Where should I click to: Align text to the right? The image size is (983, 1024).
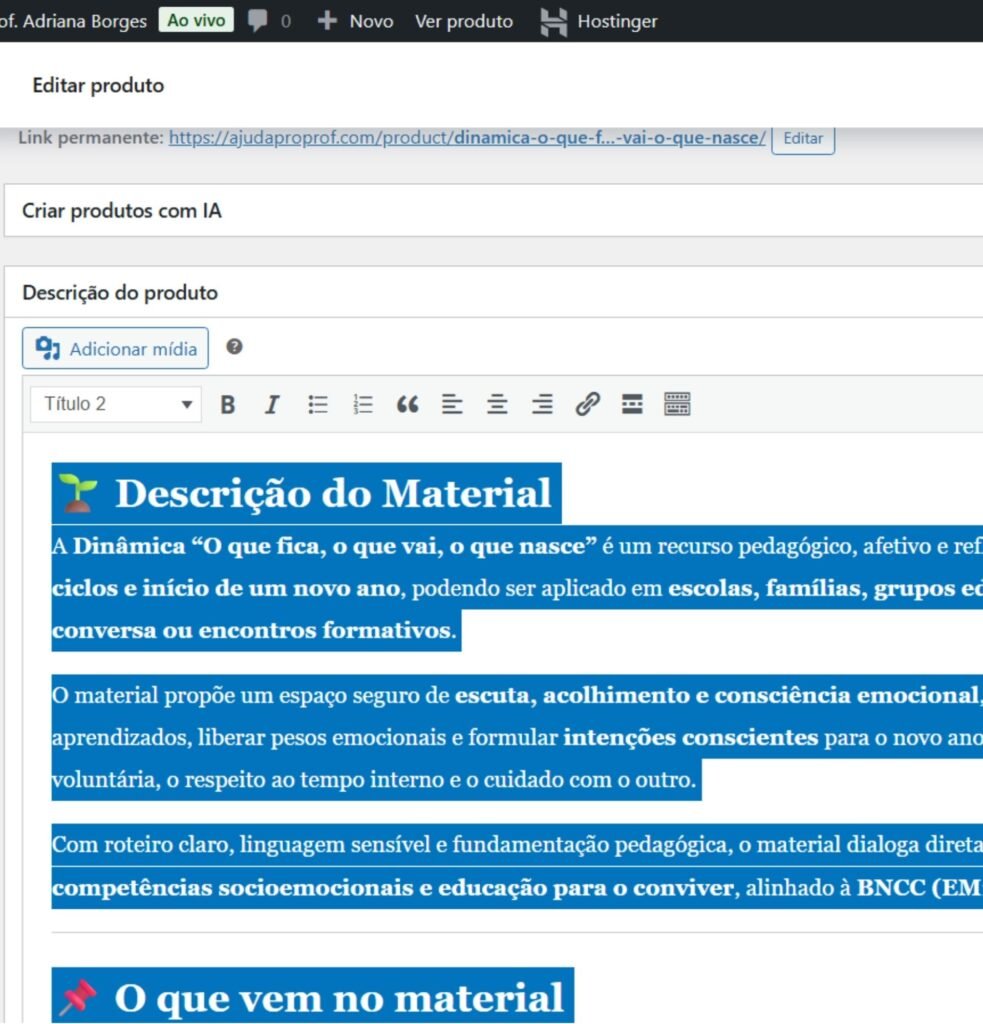(x=542, y=405)
